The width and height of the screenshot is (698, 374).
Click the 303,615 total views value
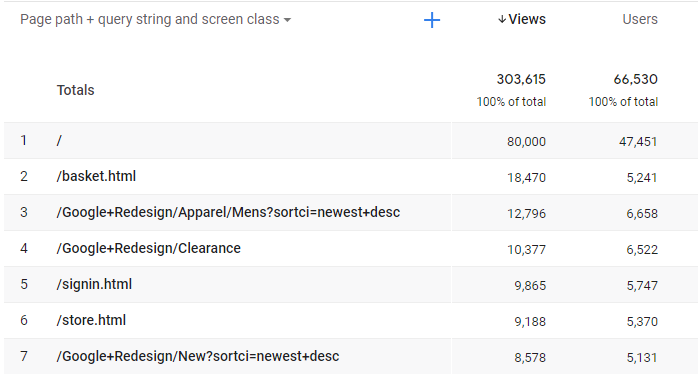pyautogui.click(x=521, y=79)
